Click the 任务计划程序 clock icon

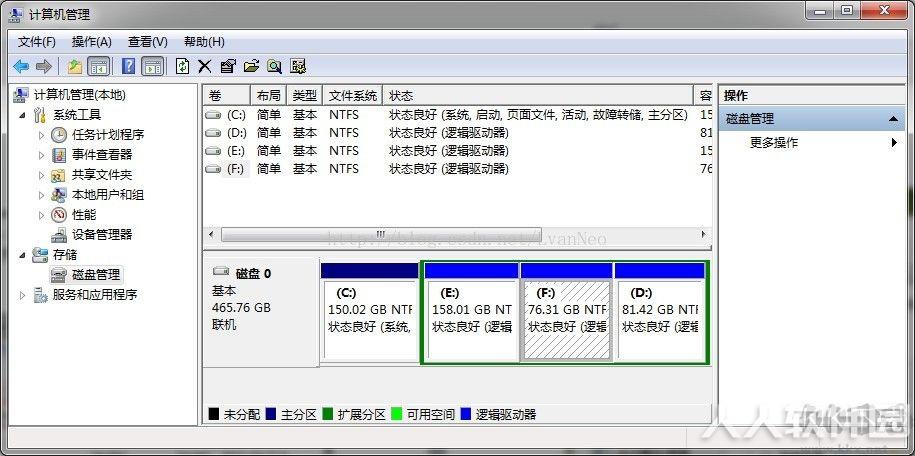59,135
